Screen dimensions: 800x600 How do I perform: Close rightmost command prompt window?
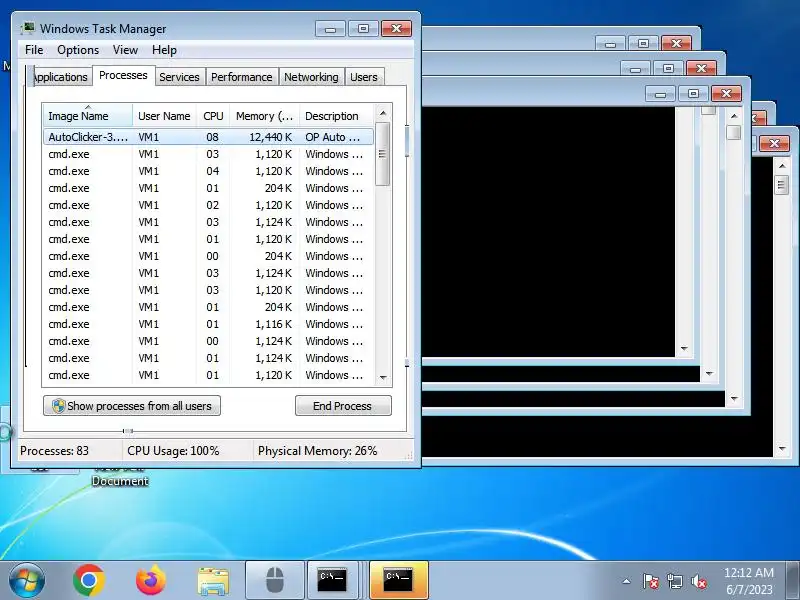pos(774,143)
